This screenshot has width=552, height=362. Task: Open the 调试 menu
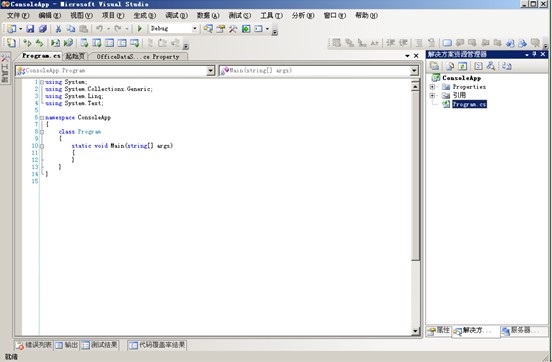click(x=176, y=15)
